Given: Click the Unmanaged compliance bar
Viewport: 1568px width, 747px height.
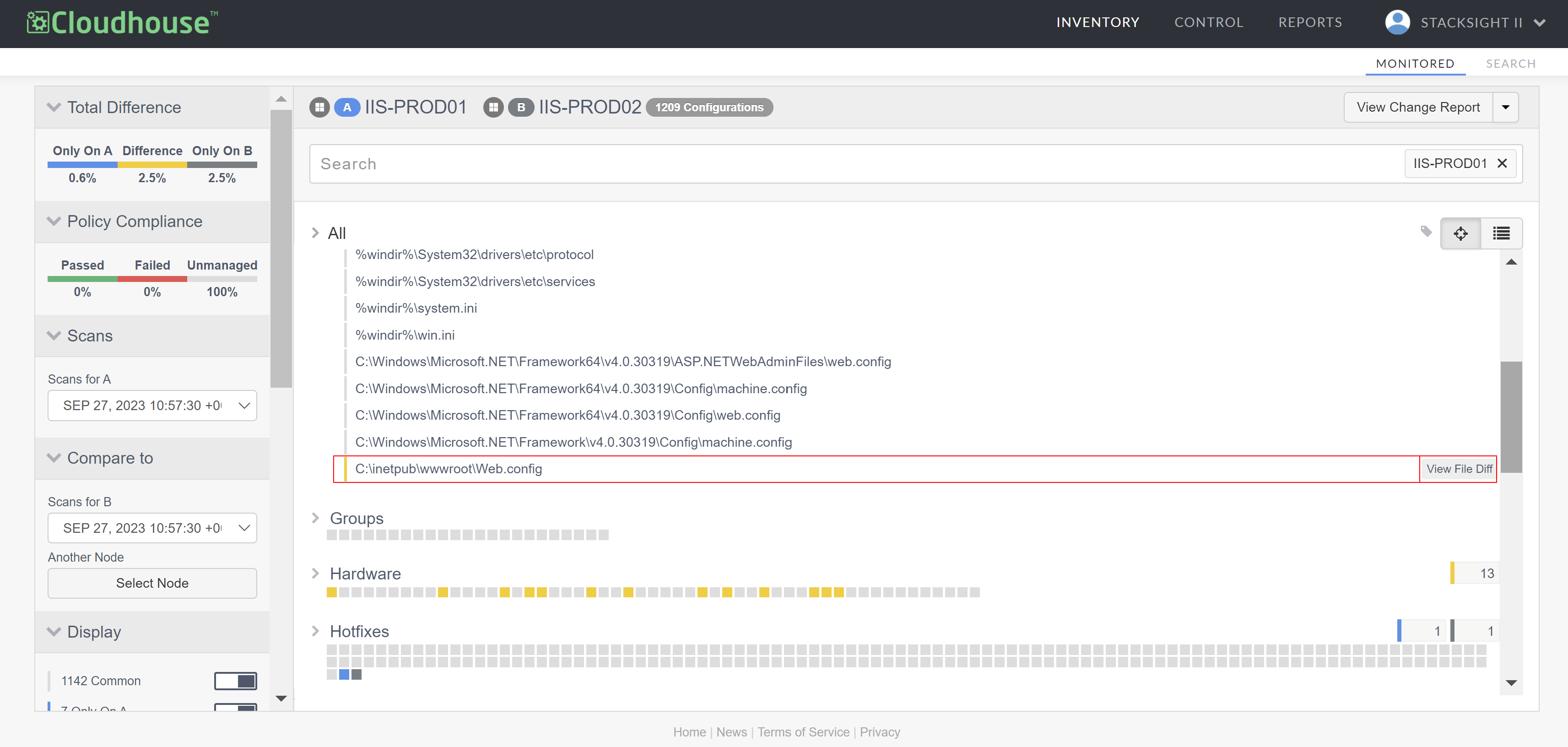Looking at the screenshot, I should pos(222,280).
